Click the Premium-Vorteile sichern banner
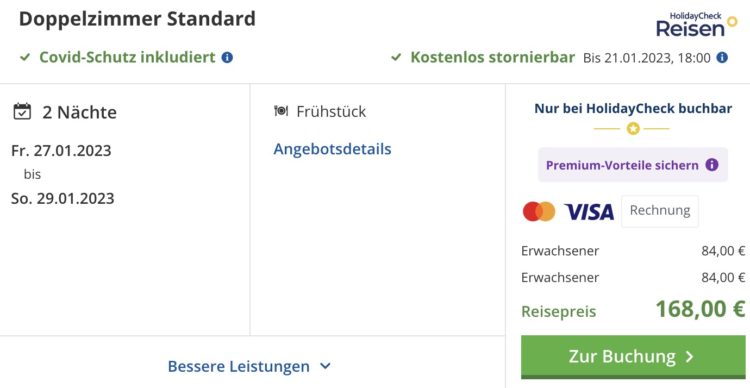 [x=633, y=165]
